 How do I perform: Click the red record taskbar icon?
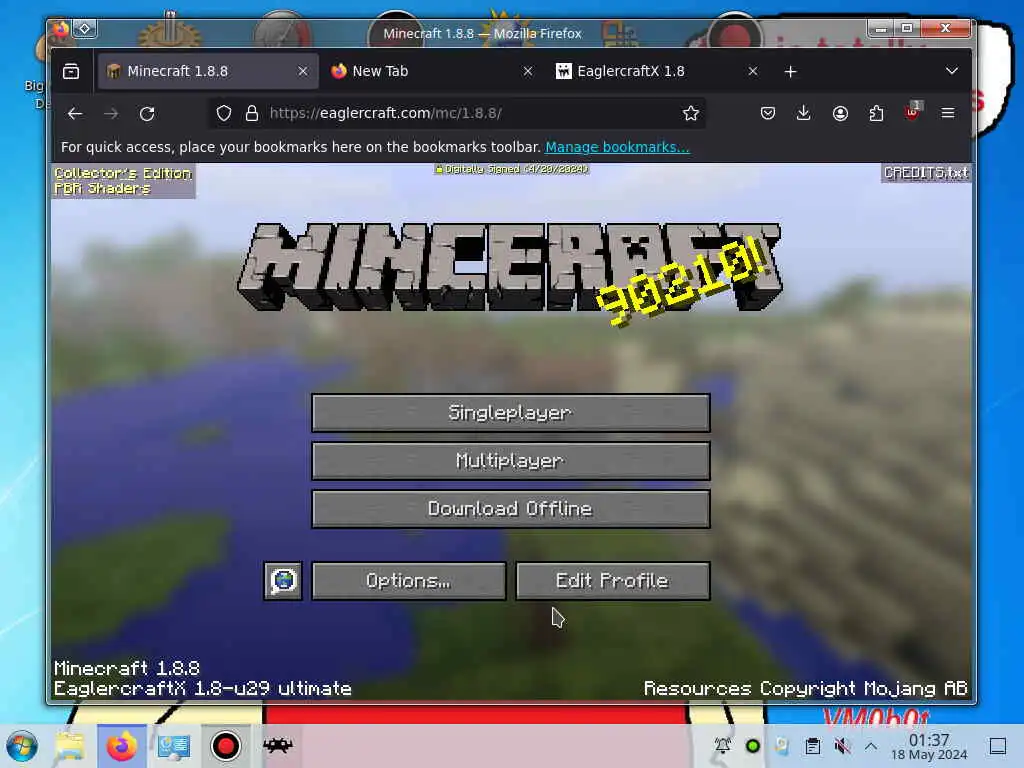[225, 746]
